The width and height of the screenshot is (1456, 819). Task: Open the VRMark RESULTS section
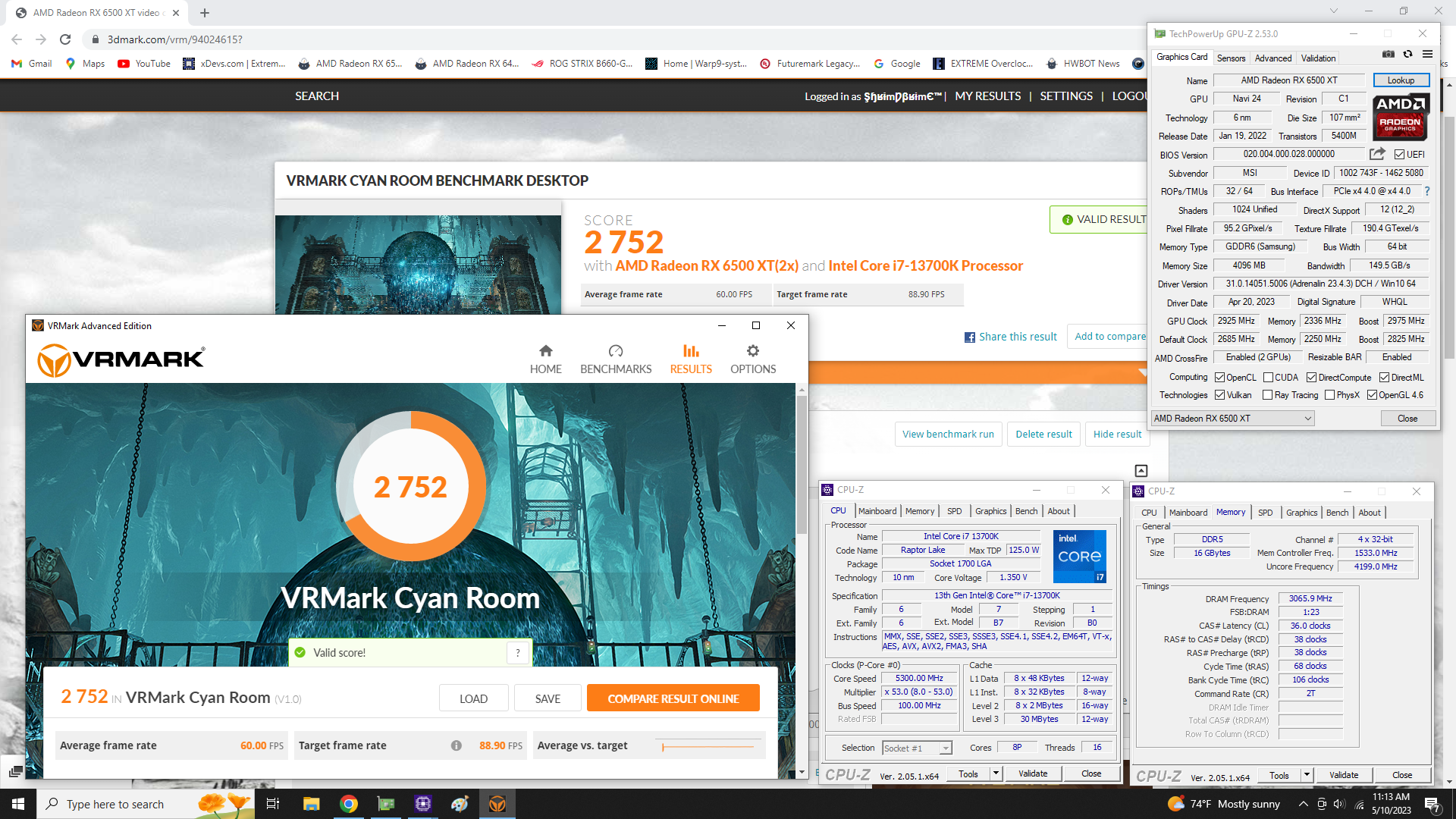(691, 359)
